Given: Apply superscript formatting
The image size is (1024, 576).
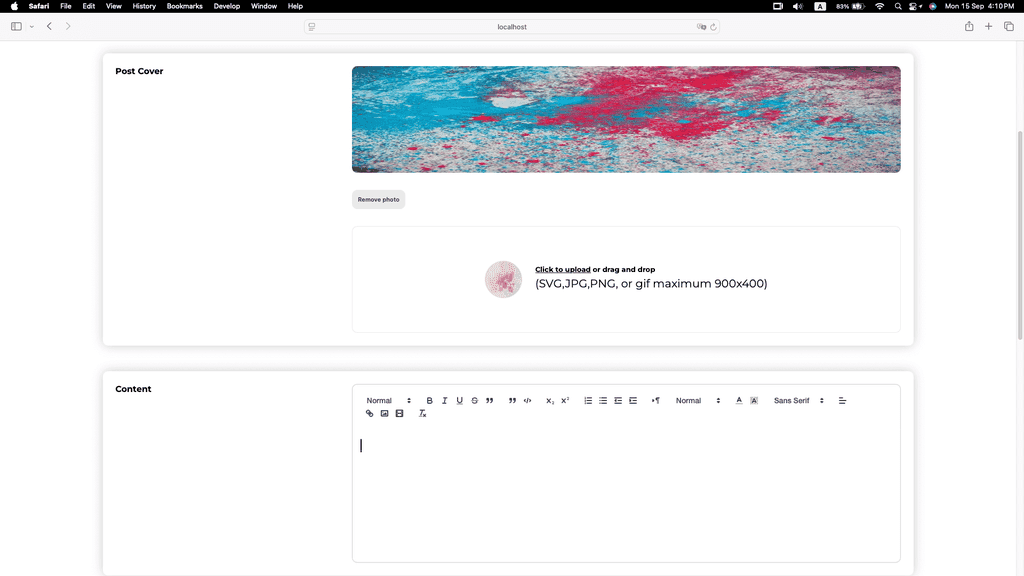Looking at the screenshot, I should click(x=565, y=400).
